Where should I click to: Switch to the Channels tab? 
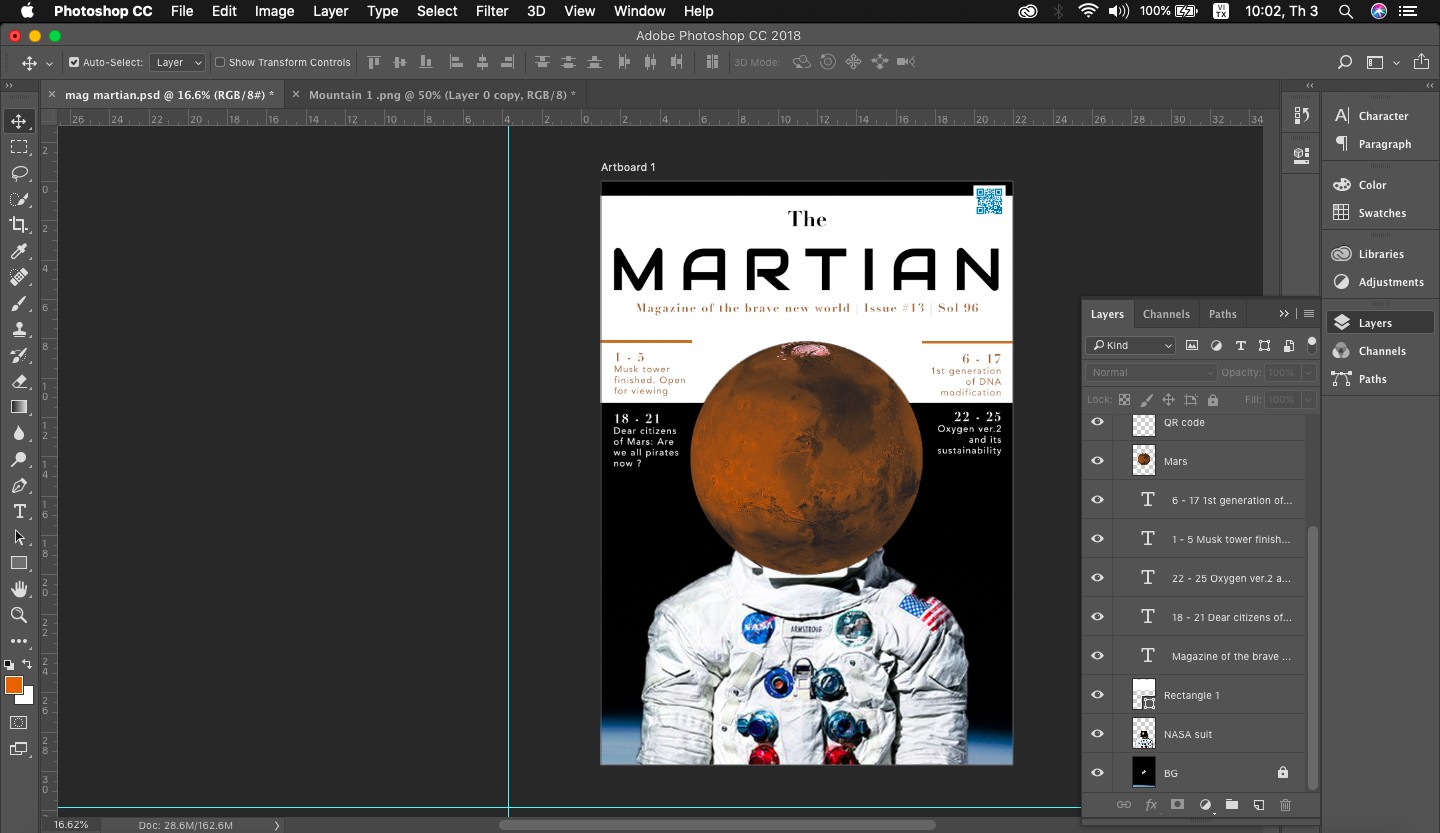1166,314
